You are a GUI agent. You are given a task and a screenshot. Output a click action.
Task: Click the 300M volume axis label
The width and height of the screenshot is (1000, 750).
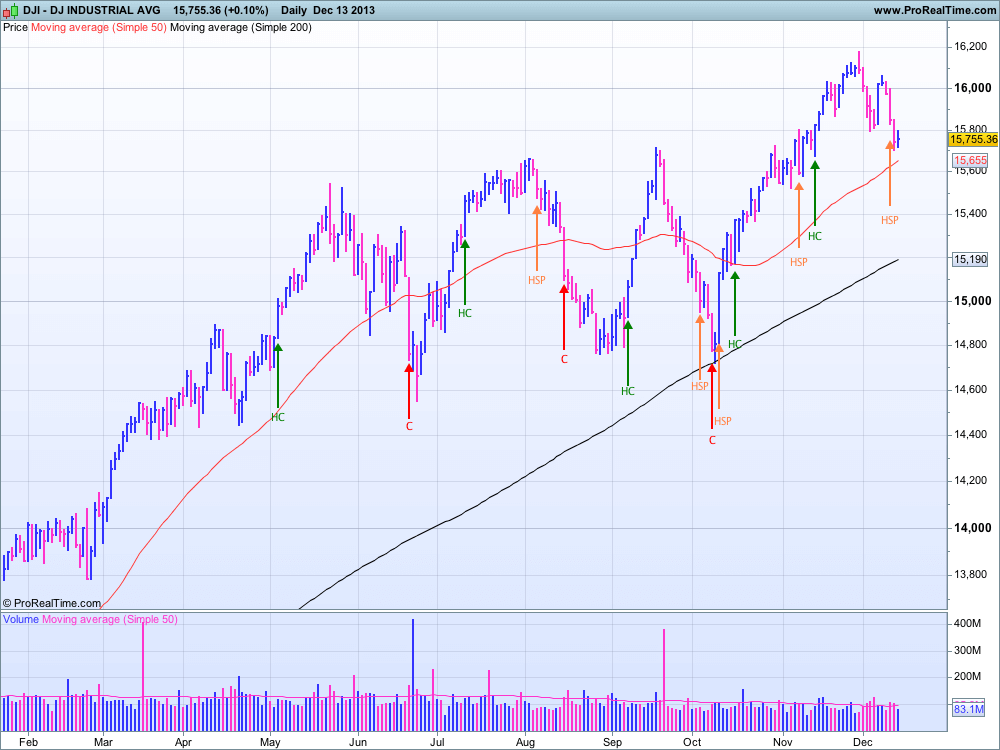click(x=967, y=650)
